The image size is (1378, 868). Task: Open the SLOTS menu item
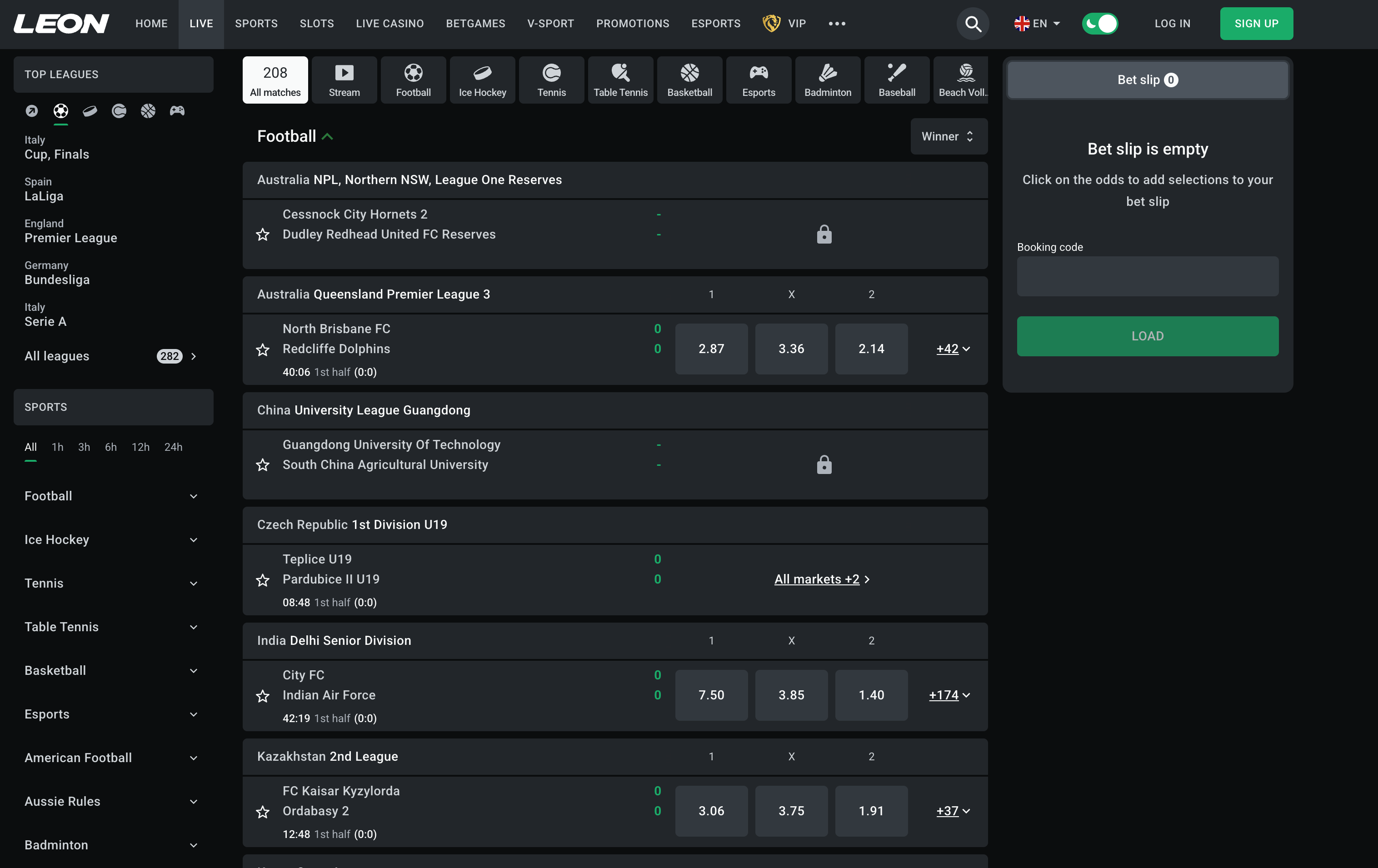coord(316,24)
